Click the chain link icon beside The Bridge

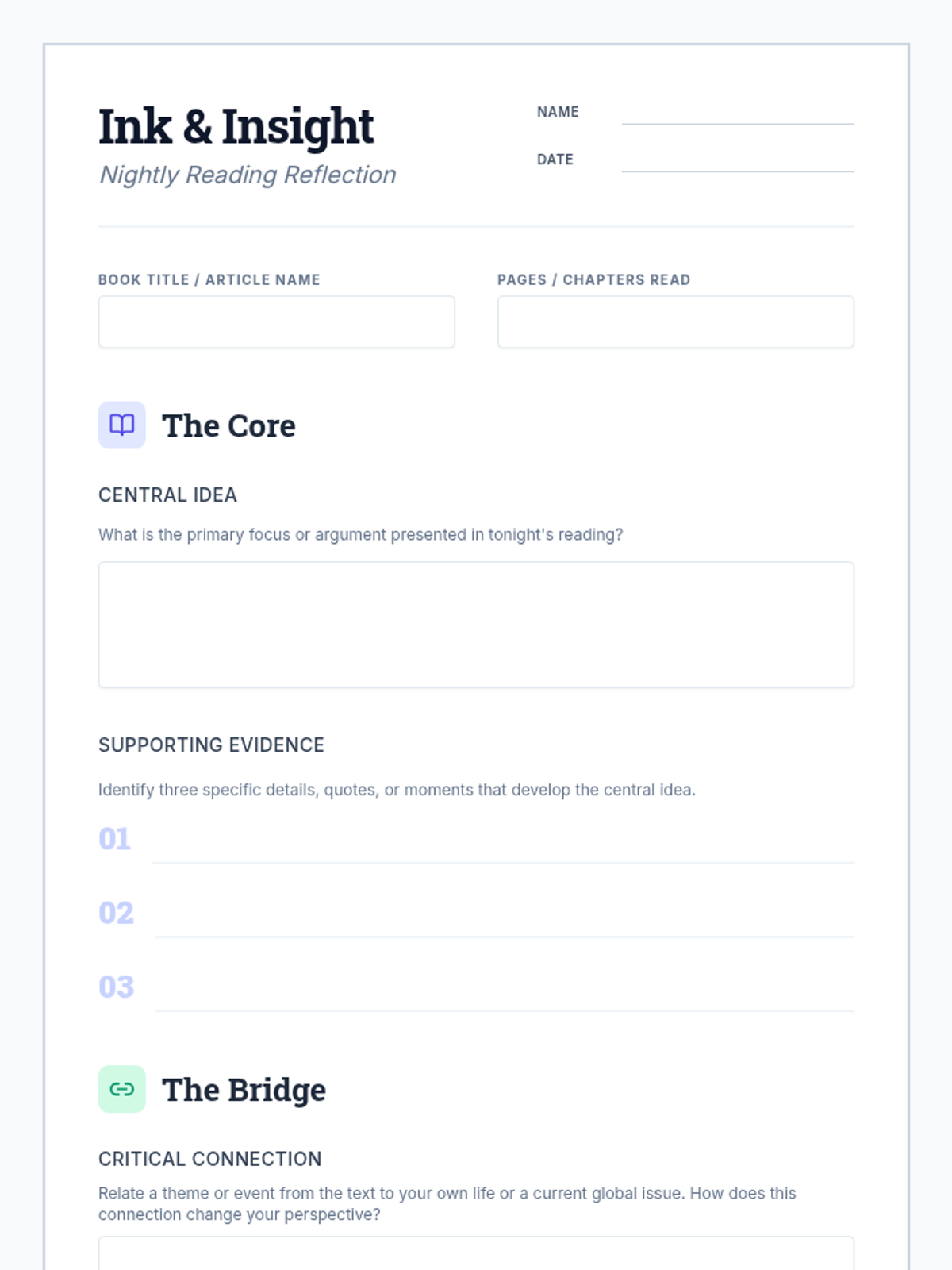tap(121, 1089)
